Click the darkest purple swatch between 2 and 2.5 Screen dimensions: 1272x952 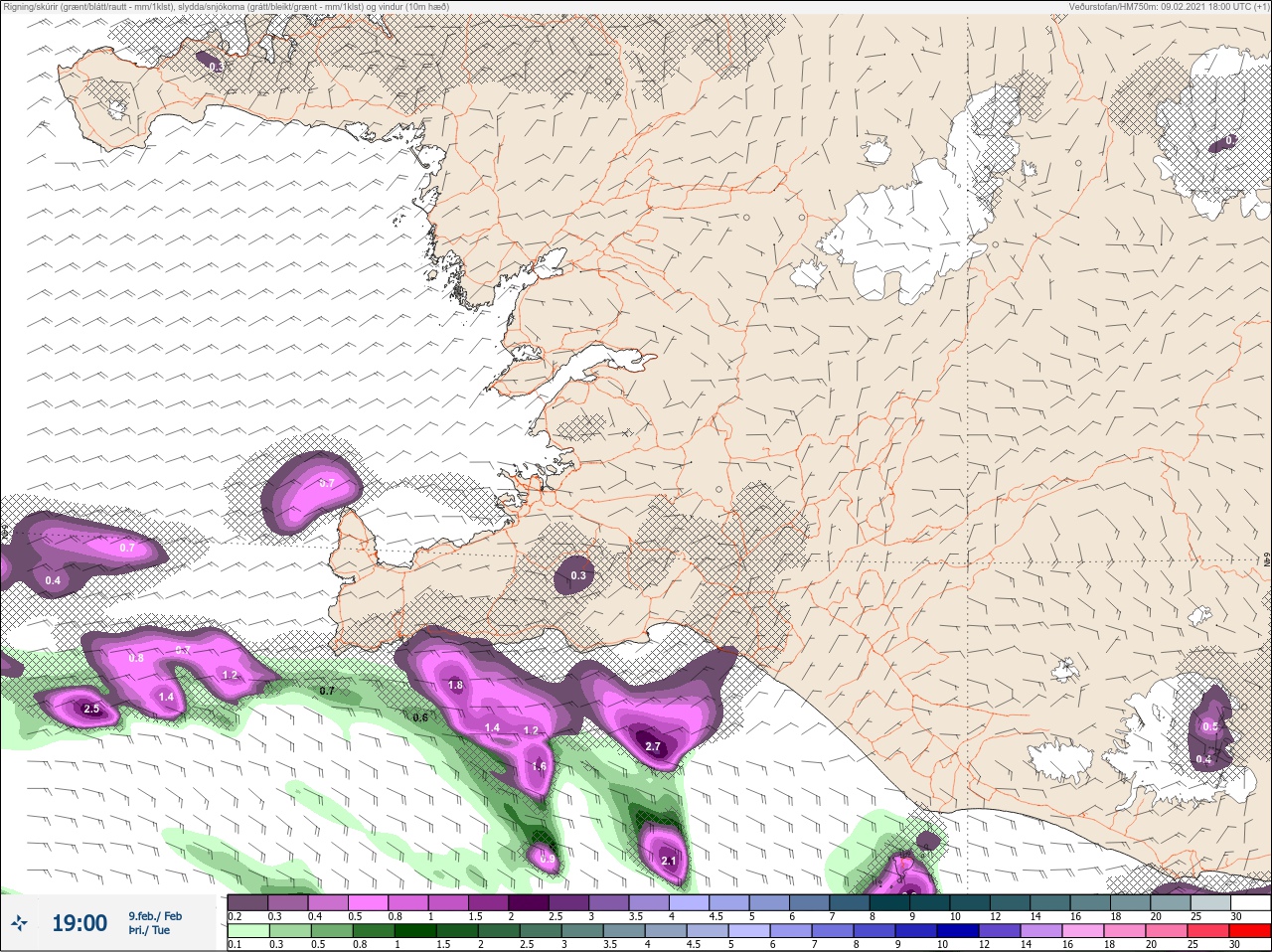[530, 902]
